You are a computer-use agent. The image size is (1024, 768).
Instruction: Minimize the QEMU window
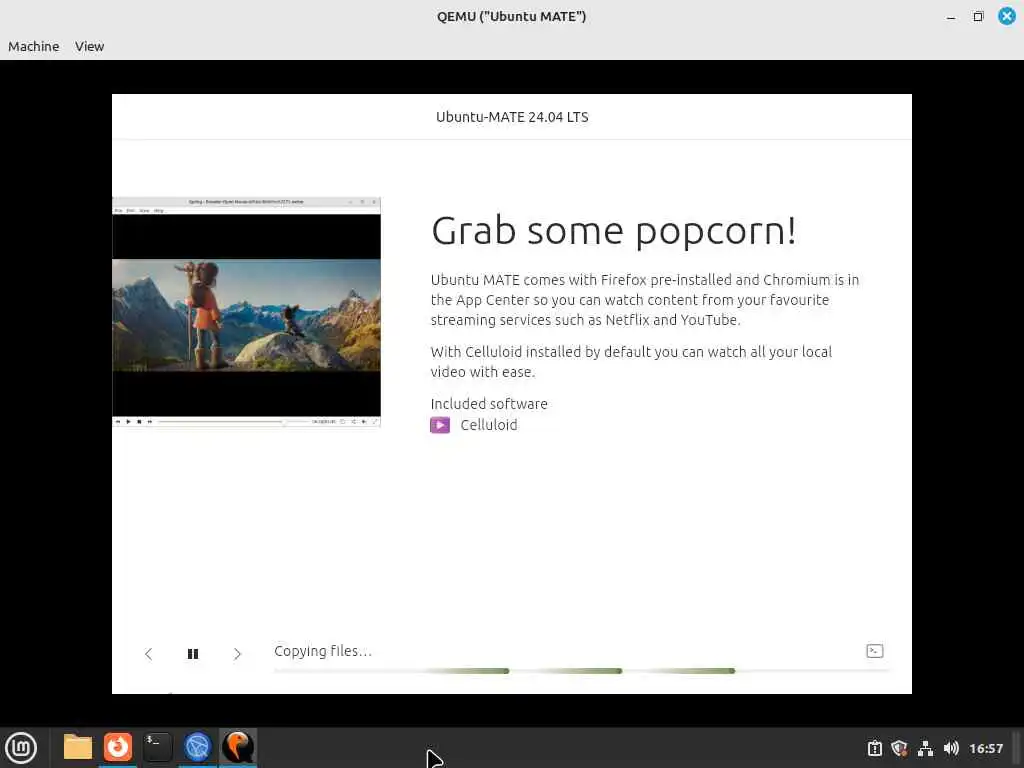pyautogui.click(x=951, y=17)
